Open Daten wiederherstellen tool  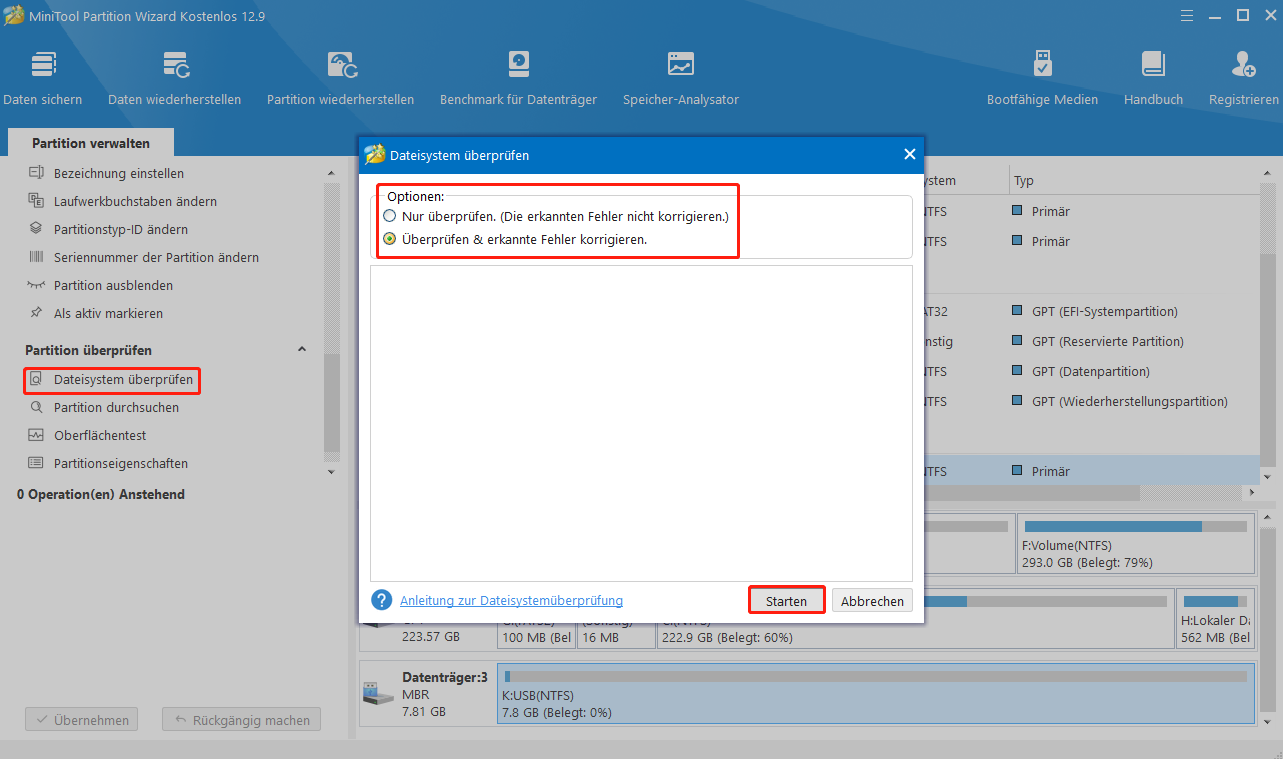point(174,78)
